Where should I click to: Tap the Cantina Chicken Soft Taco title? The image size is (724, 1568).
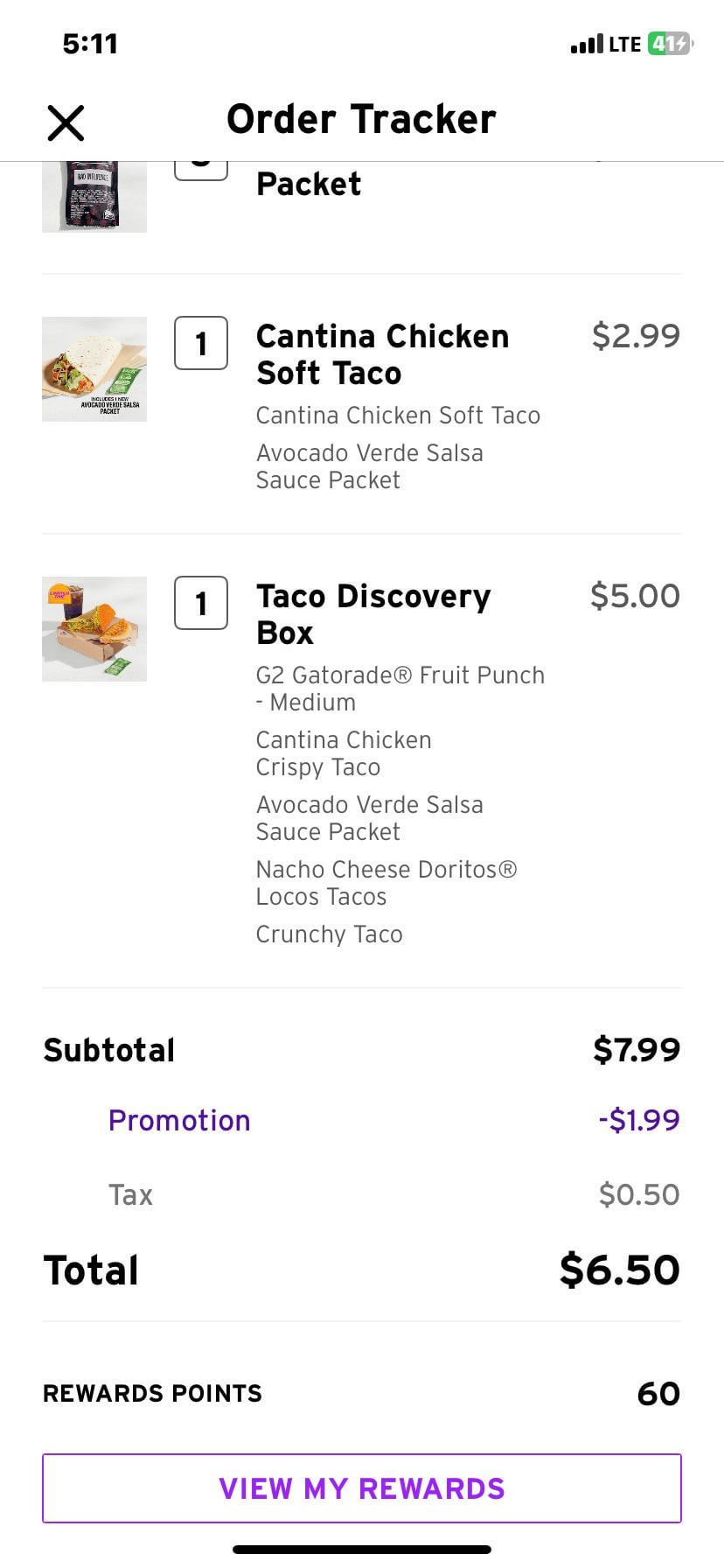coord(382,354)
